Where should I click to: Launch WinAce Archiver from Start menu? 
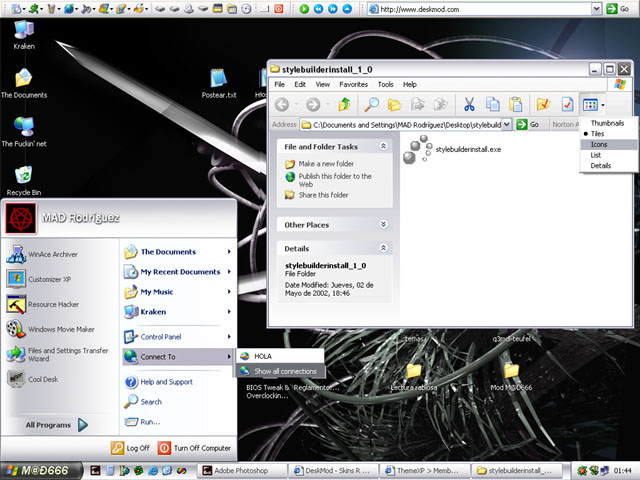42,254
